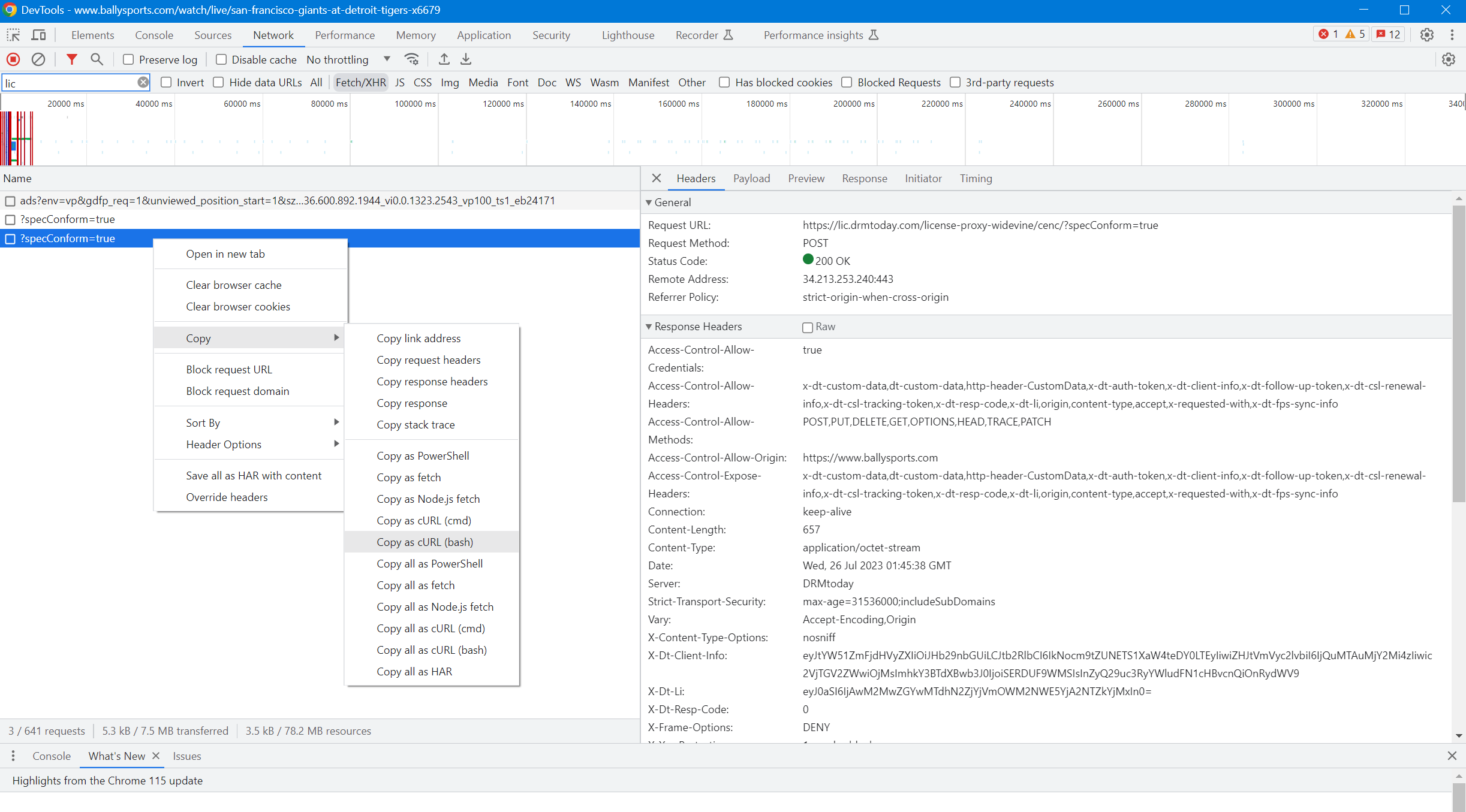Toggle the red filter funnel icon
Viewport: 1466px width, 812px height.
(x=71, y=59)
